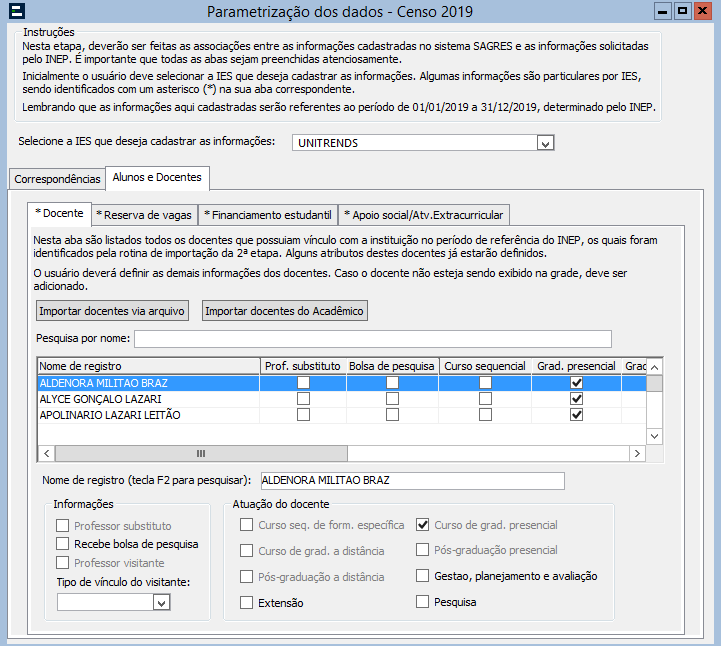
Task: Enable Recebe bolsa de pesquisa checkbox
Action: (x=64, y=544)
